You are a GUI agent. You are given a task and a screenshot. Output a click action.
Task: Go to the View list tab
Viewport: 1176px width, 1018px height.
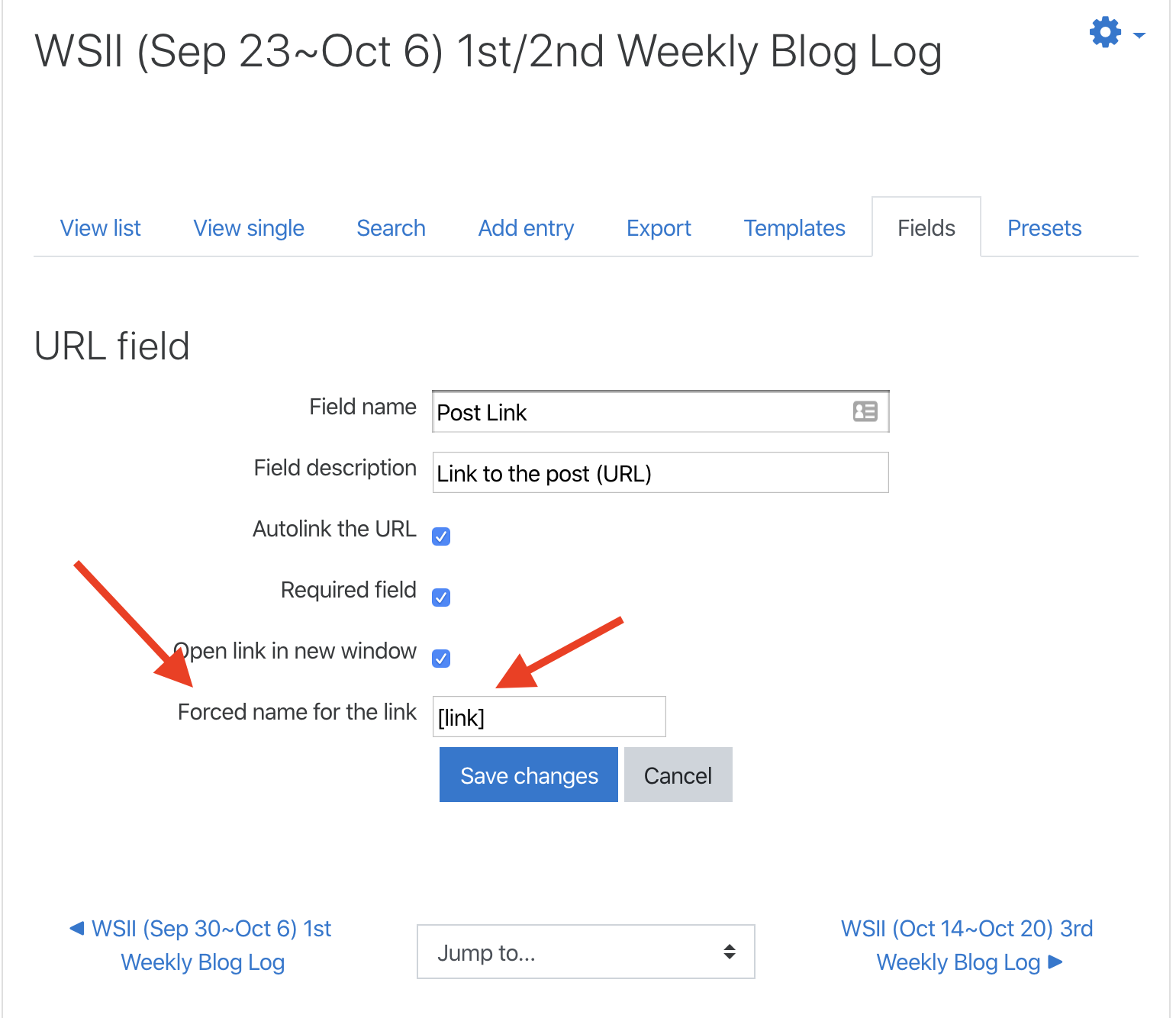click(x=101, y=228)
